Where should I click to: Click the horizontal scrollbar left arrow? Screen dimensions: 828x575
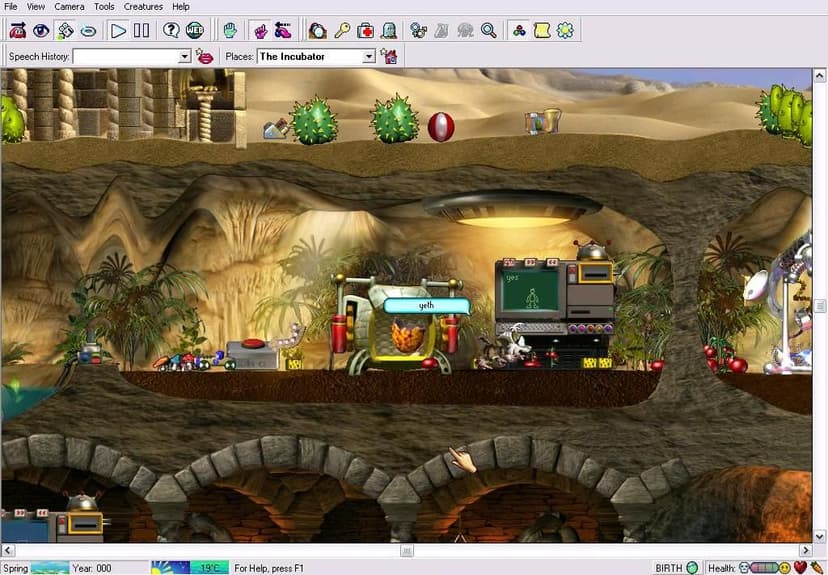coord(7,550)
